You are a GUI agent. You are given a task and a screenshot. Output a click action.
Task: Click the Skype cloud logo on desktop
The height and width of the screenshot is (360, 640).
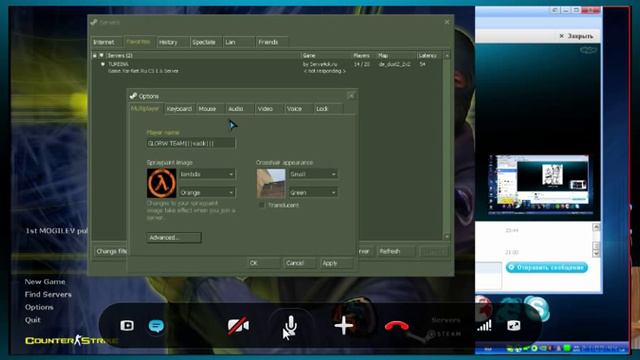pos(537,308)
